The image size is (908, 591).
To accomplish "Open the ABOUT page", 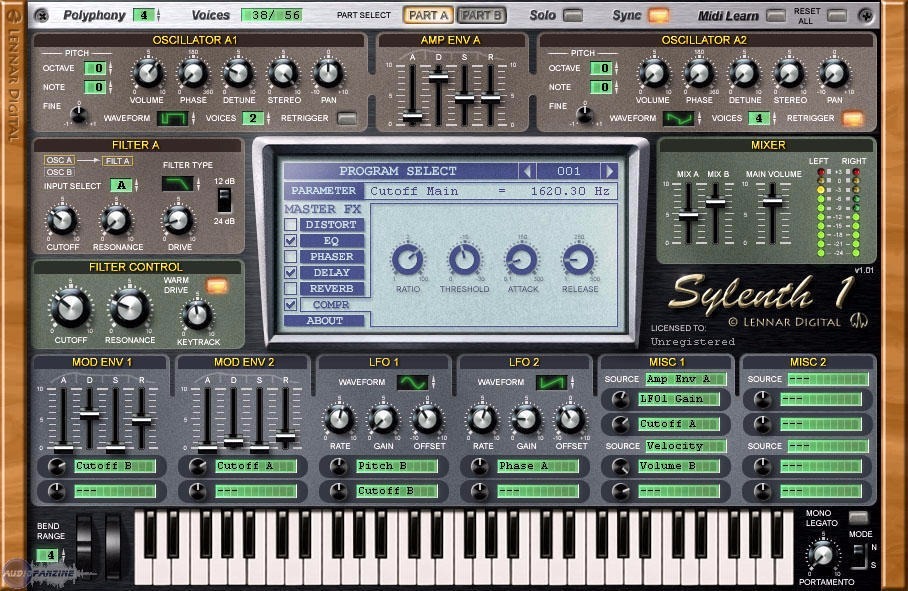I will click(324, 320).
